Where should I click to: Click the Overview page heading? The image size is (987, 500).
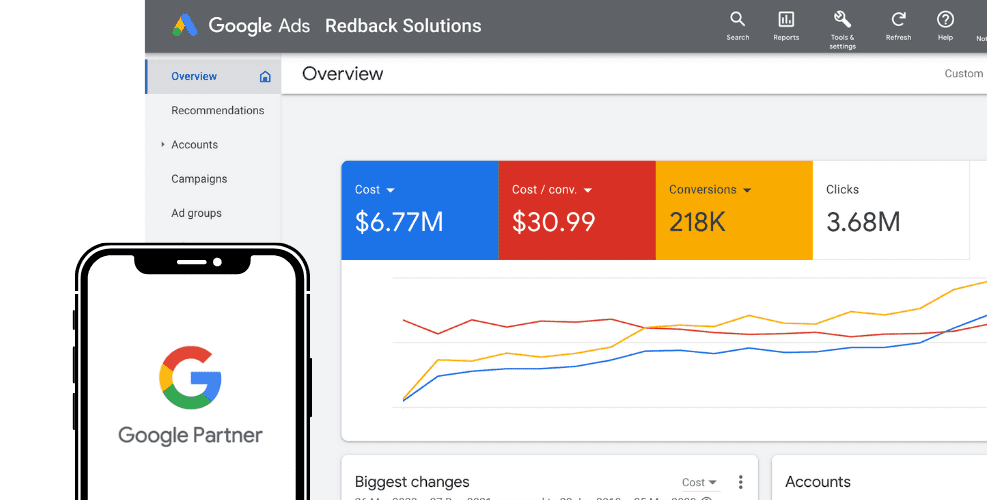pyautogui.click(x=342, y=74)
